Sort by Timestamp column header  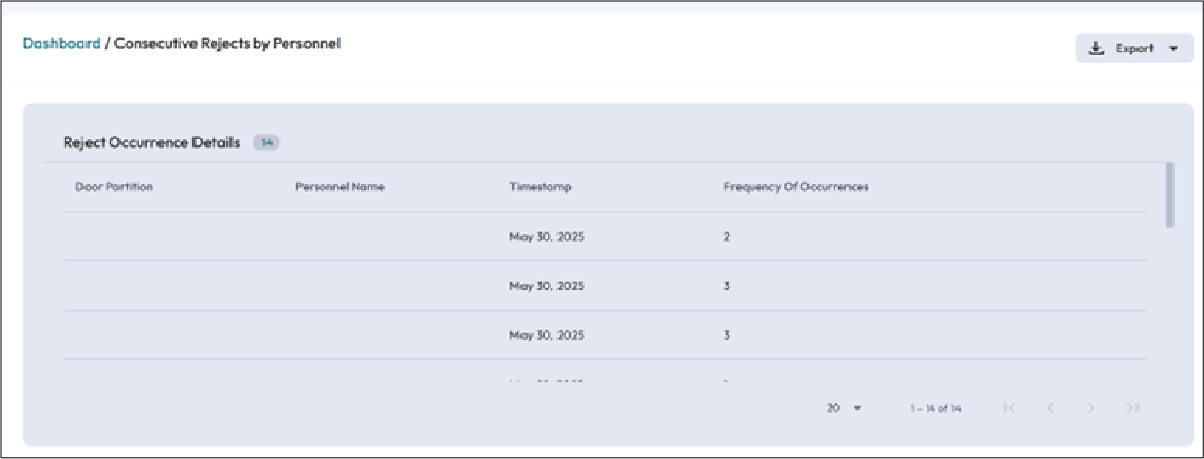click(540, 187)
